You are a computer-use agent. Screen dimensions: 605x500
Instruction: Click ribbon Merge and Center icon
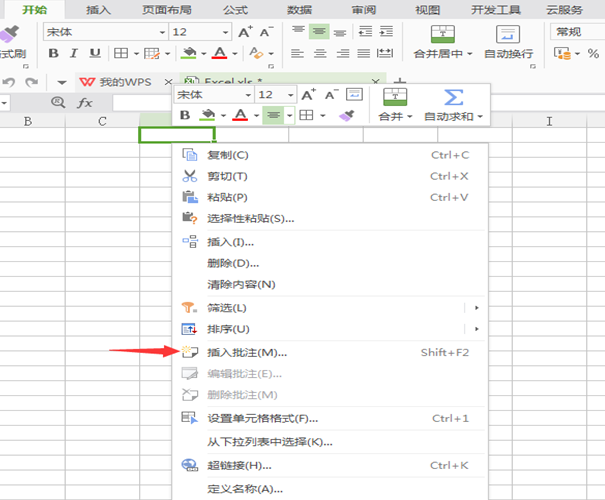(x=443, y=34)
